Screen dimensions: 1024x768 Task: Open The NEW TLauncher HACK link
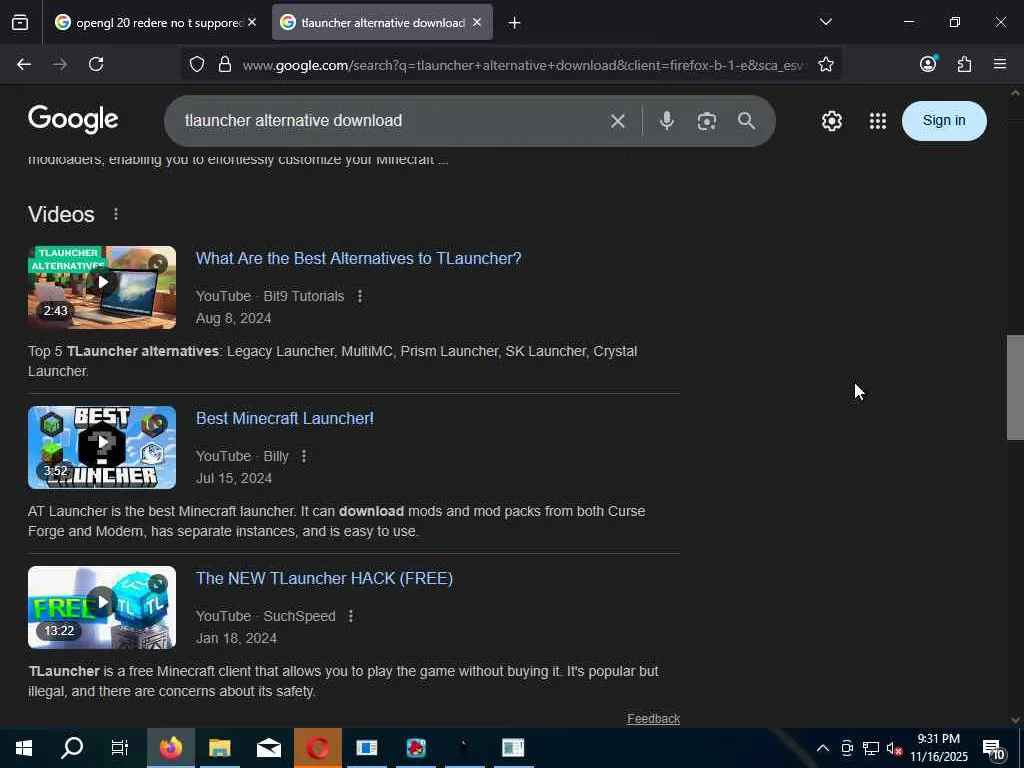point(325,579)
